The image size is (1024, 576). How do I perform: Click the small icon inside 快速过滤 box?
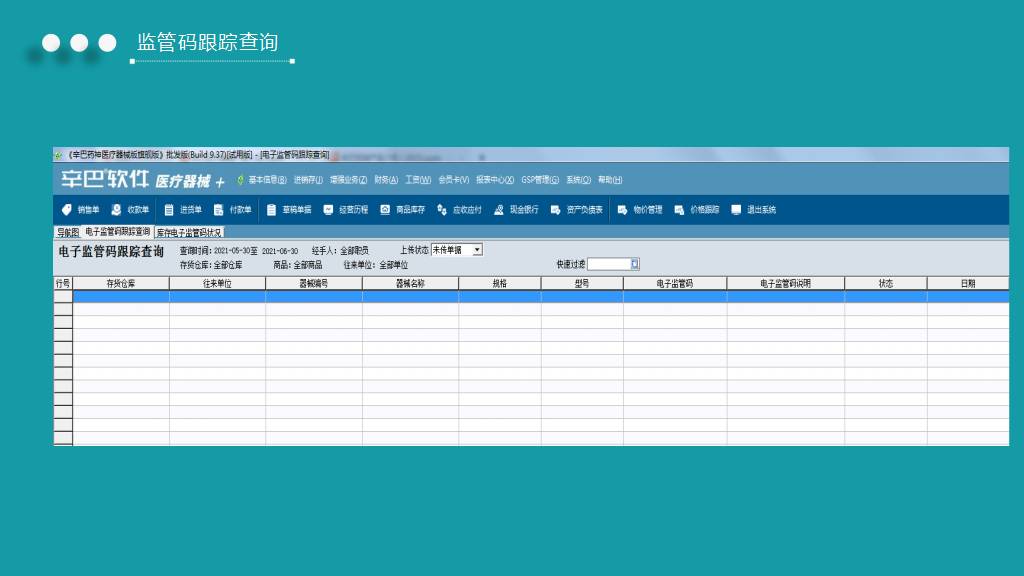point(635,264)
